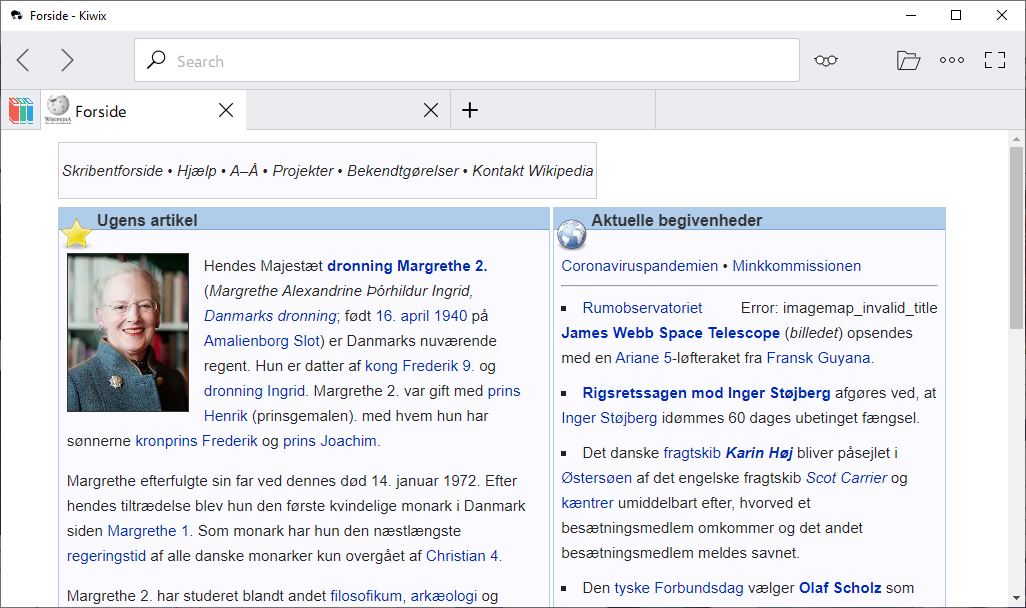1026x608 pixels.
Task: Enter fullscreen with the expand icon
Action: pos(994,60)
